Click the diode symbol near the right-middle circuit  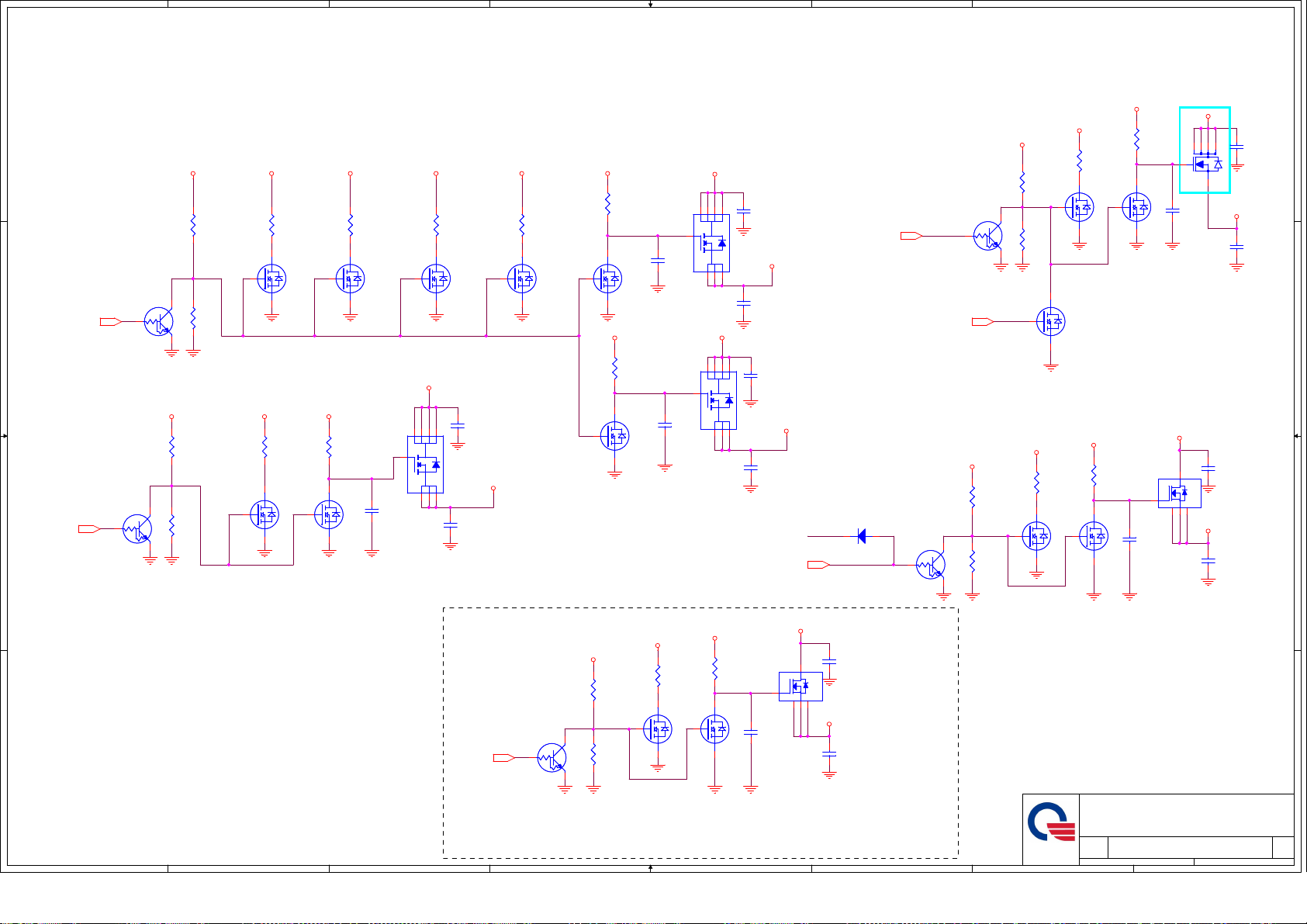(x=861, y=536)
